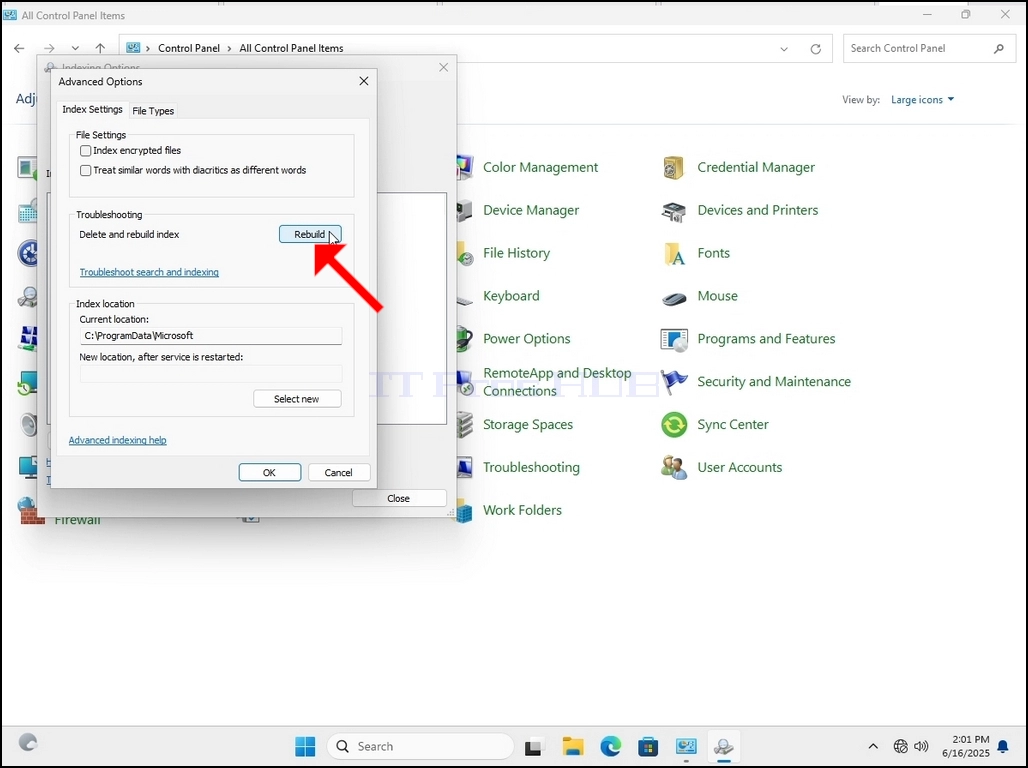Screen dimensions: 1028x768
Task: Open Power Options
Action: point(526,339)
